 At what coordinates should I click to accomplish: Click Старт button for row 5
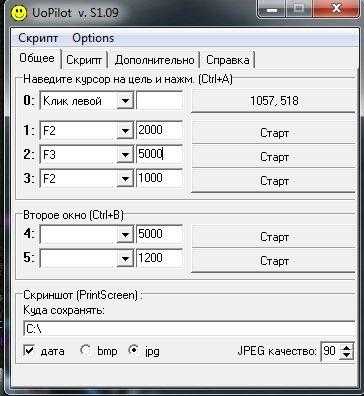click(x=273, y=260)
